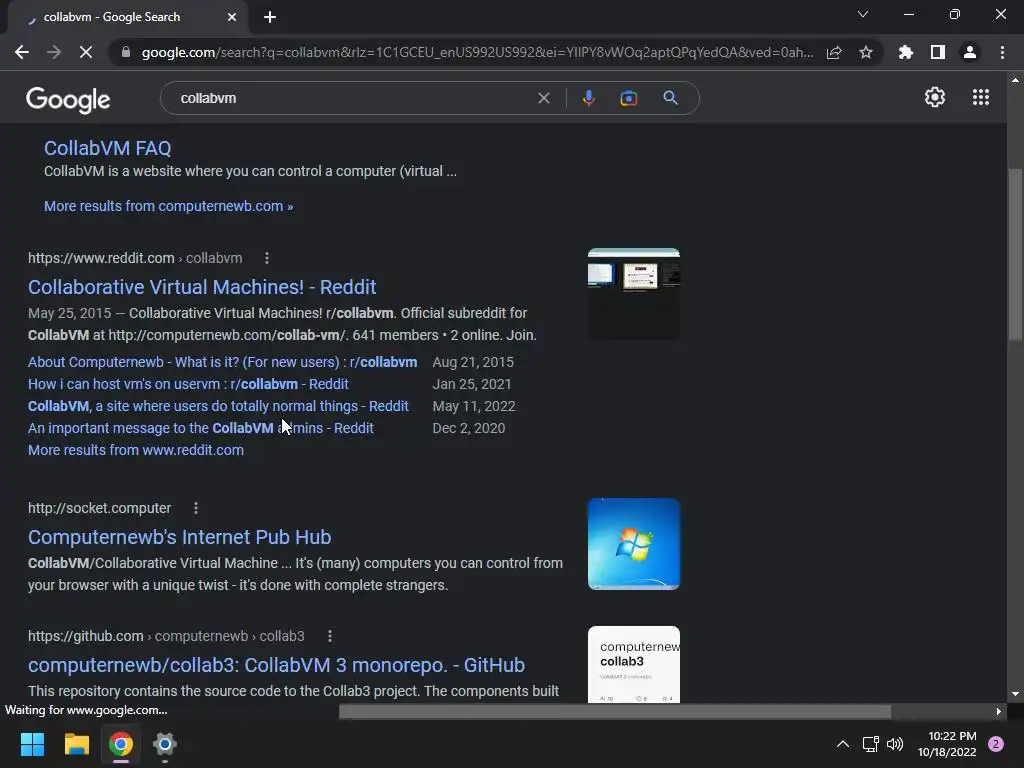Submit search with the magnifier icon
The width and height of the screenshot is (1024, 768).
(671, 98)
